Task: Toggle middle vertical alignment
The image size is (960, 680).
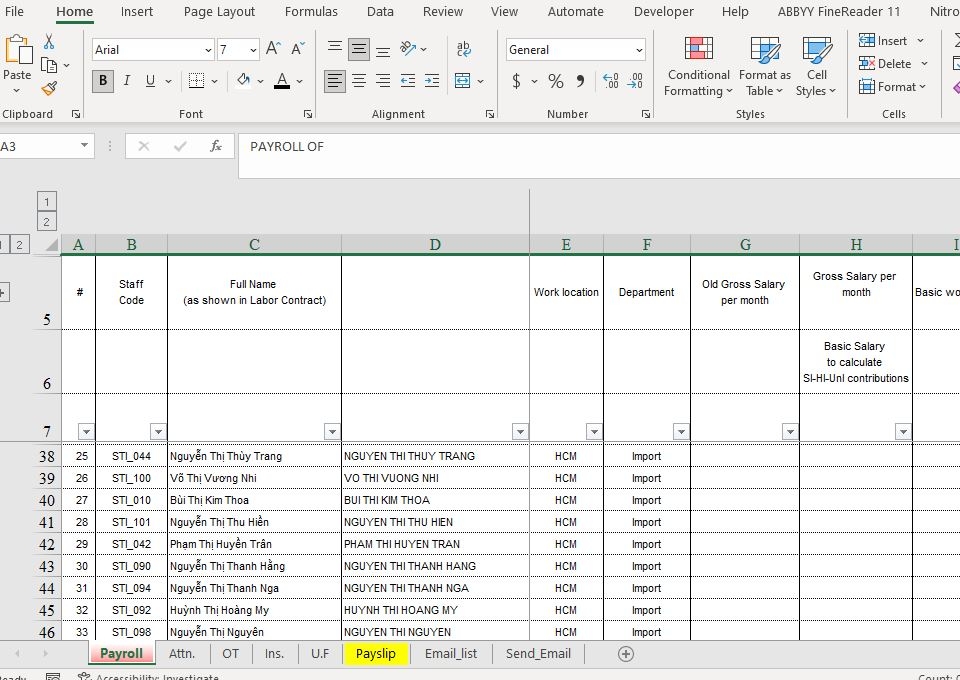Action: (x=359, y=49)
